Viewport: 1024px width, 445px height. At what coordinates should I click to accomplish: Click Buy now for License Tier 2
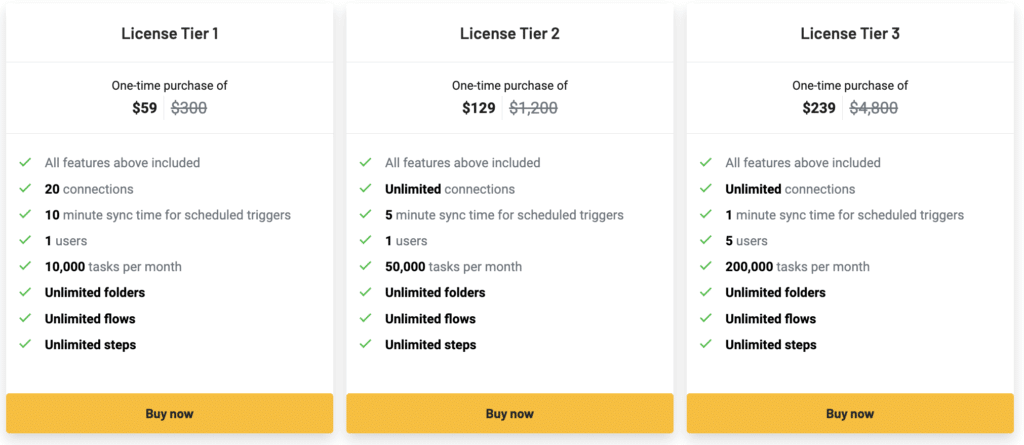[x=509, y=413]
